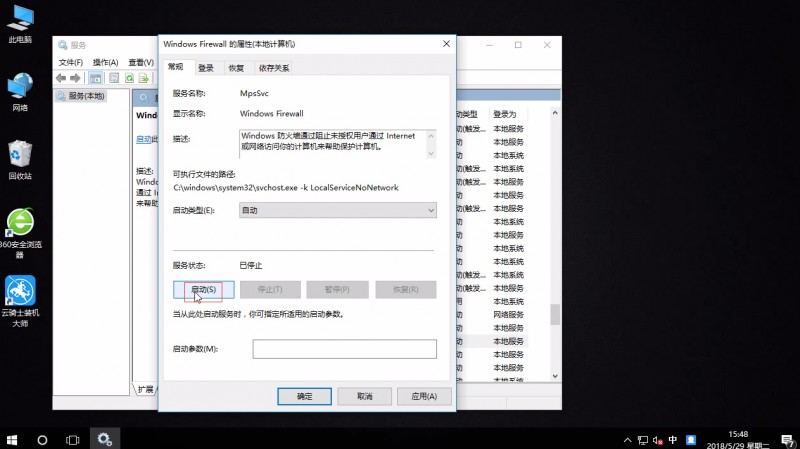Screen dimensions: 800x449
Task: Show hidden tray icons with the chevron
Action: 628,440
